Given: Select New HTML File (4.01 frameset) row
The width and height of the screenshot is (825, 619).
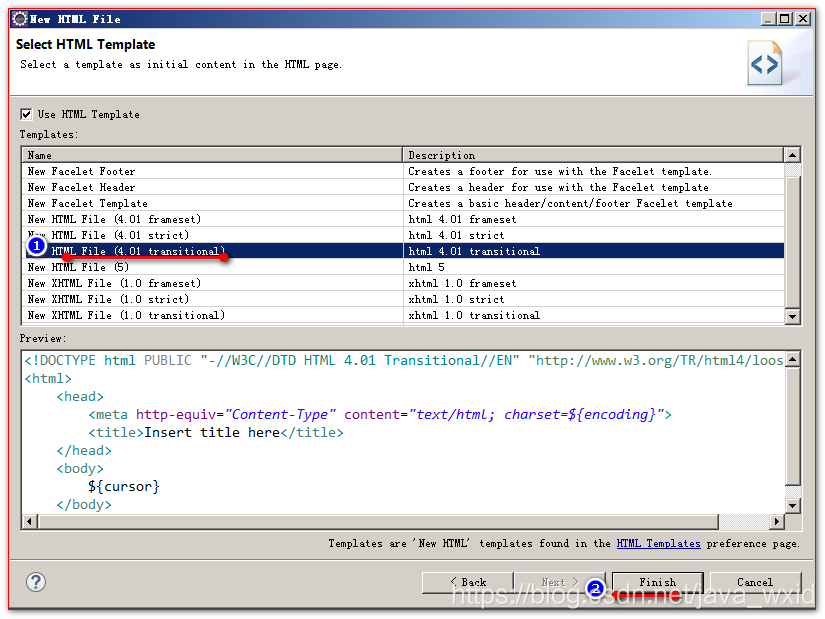Looking at the screenshot, I should tap(403, 219).
